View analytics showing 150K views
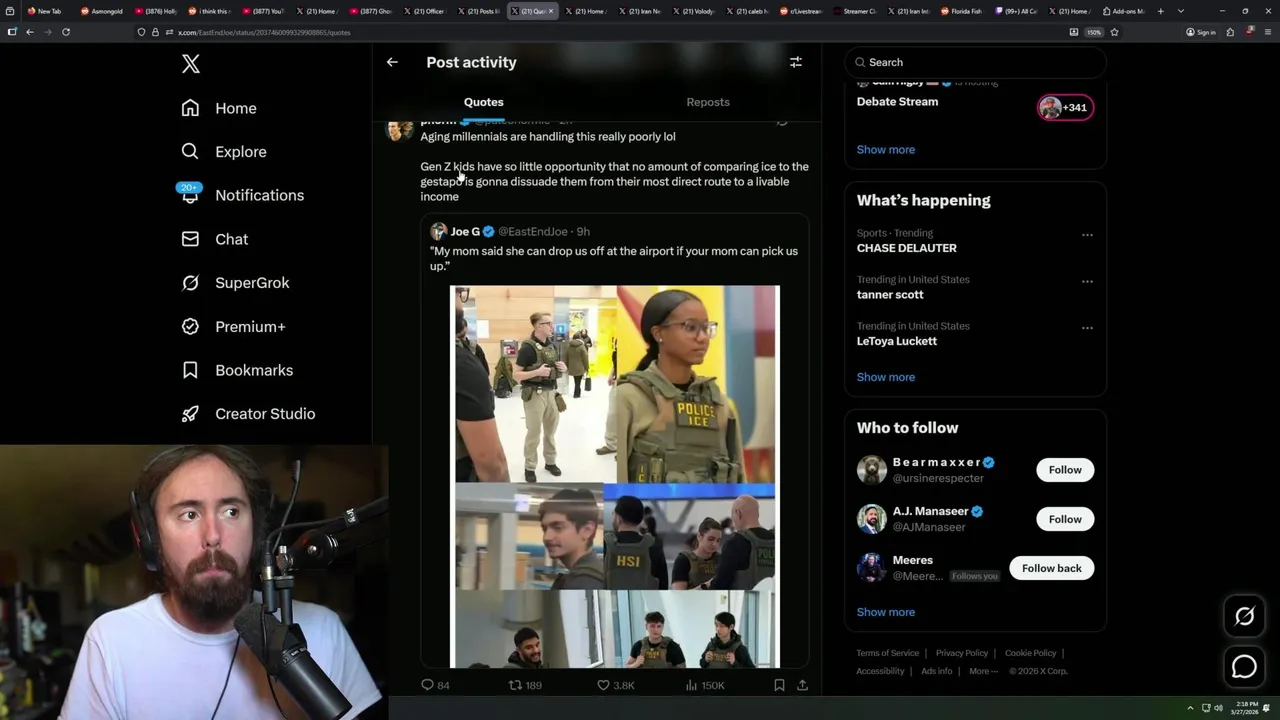This screenshot has width=1280, height=720. click(705, 685)
